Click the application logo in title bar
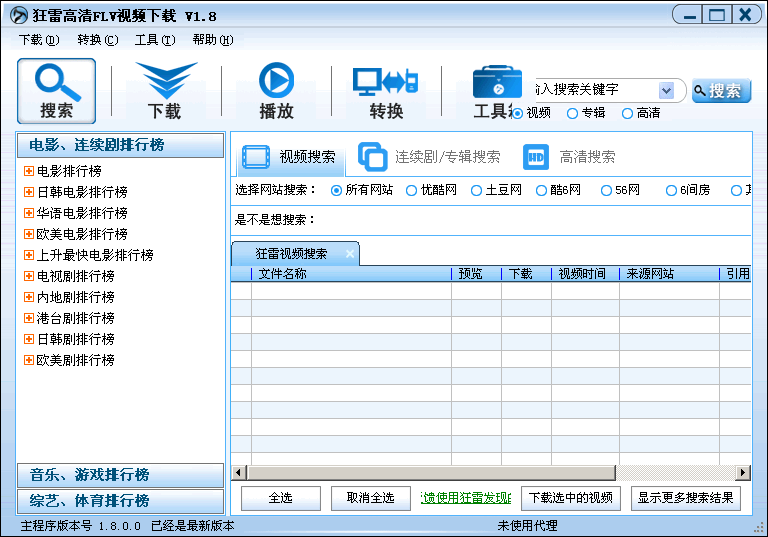The height and width of the screenshot is (537, 768). coord(19,15)
